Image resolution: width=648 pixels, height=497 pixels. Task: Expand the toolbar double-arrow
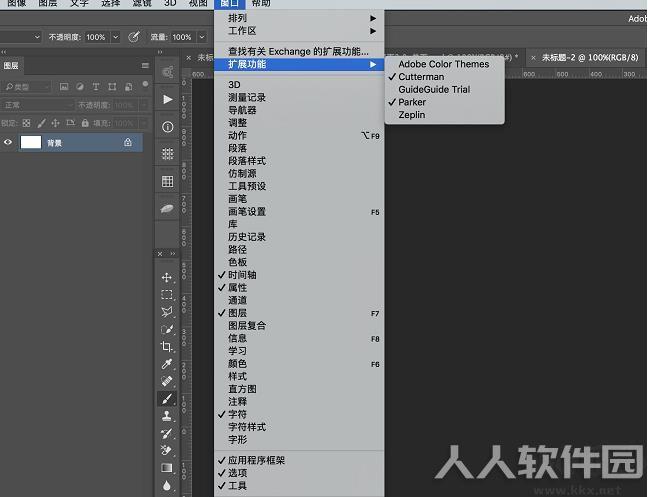(x=173, y=254)
